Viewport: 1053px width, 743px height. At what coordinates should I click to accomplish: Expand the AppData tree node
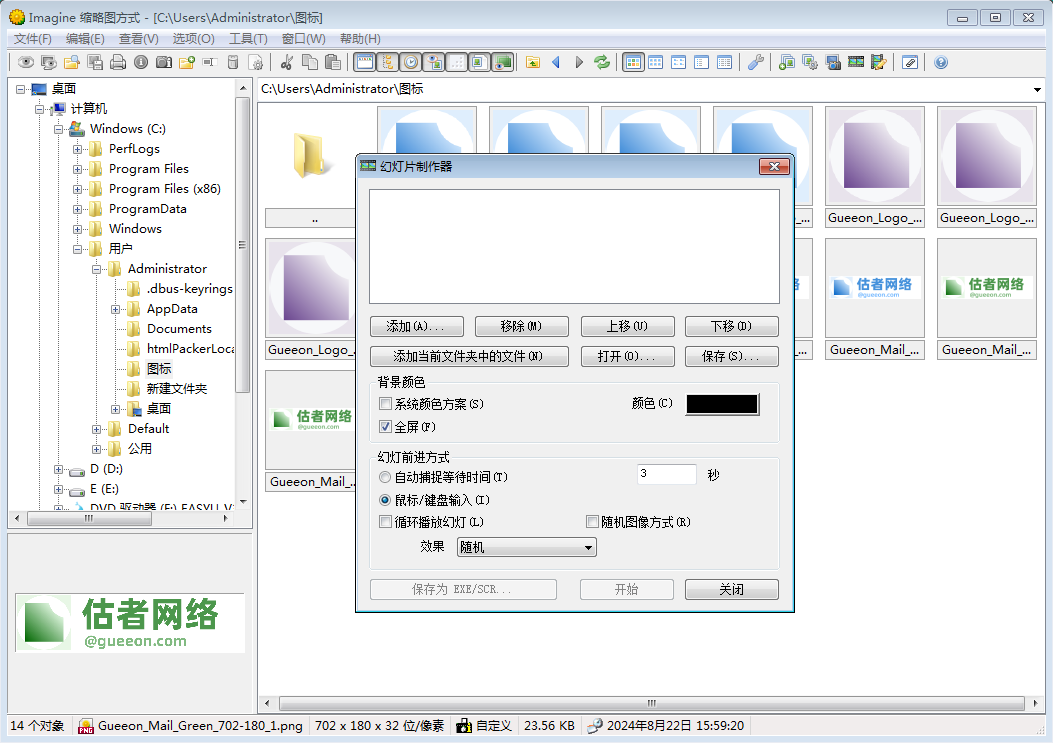(x=116, y=310)
